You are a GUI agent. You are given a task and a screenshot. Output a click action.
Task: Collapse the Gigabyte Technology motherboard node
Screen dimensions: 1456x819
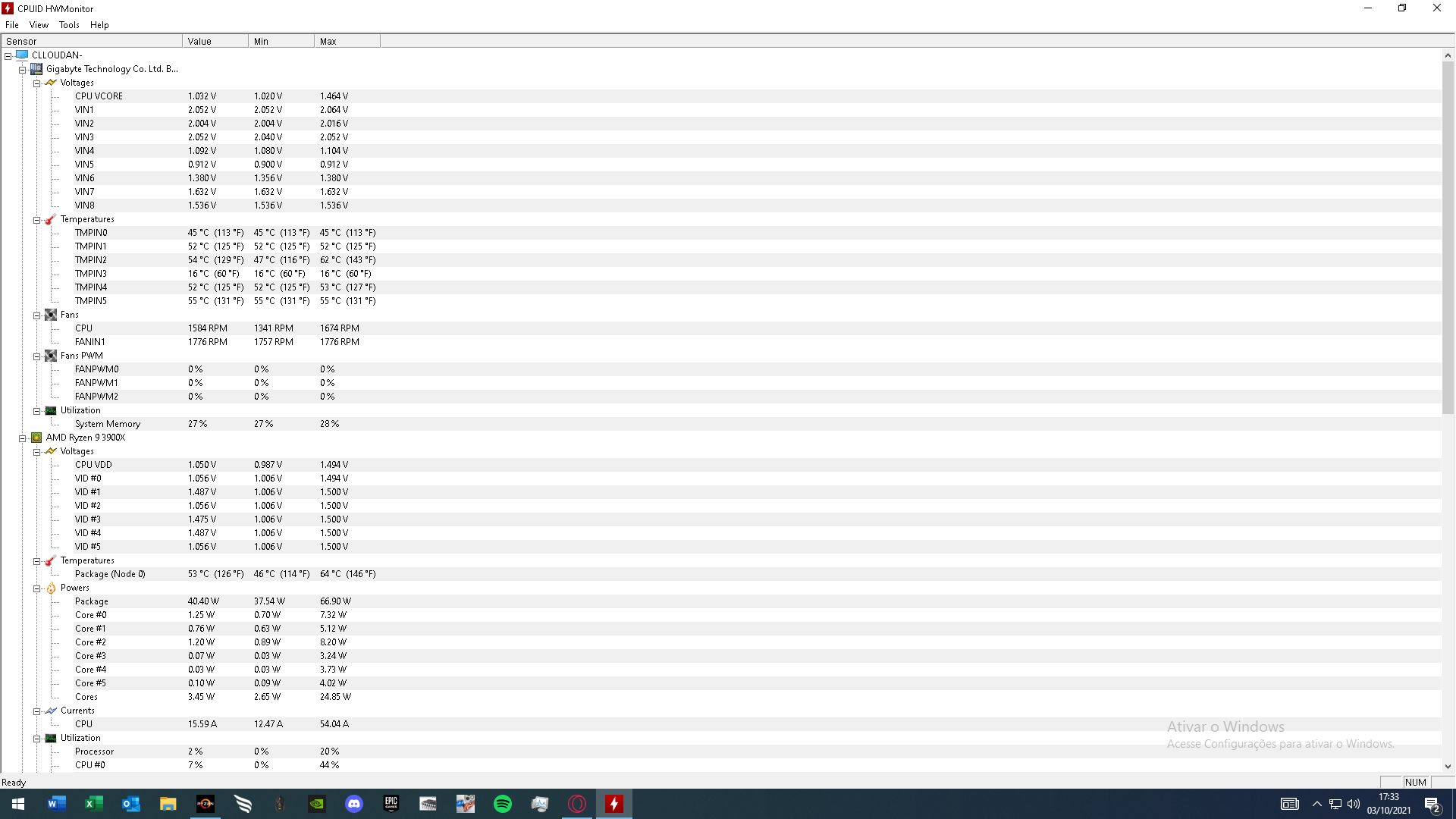23,70
